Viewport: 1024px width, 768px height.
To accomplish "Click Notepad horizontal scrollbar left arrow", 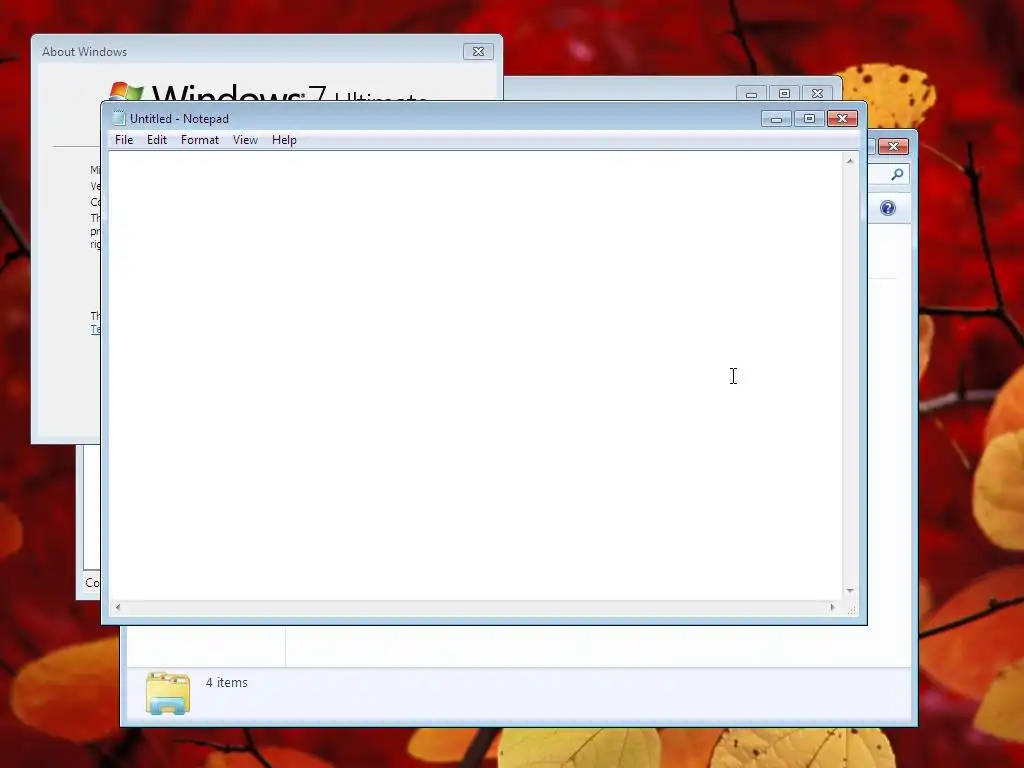I will point(118,607).
